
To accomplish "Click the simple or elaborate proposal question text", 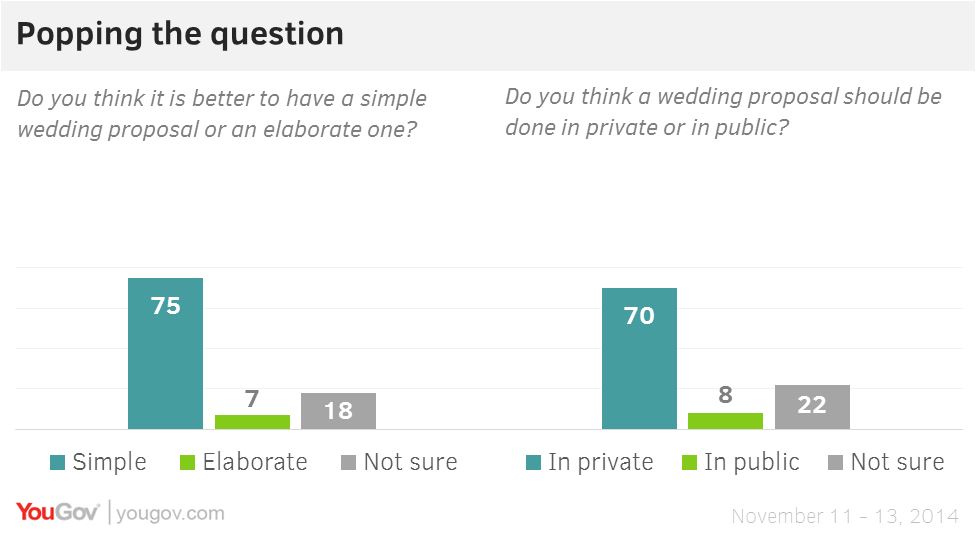I will coord(222,114).
